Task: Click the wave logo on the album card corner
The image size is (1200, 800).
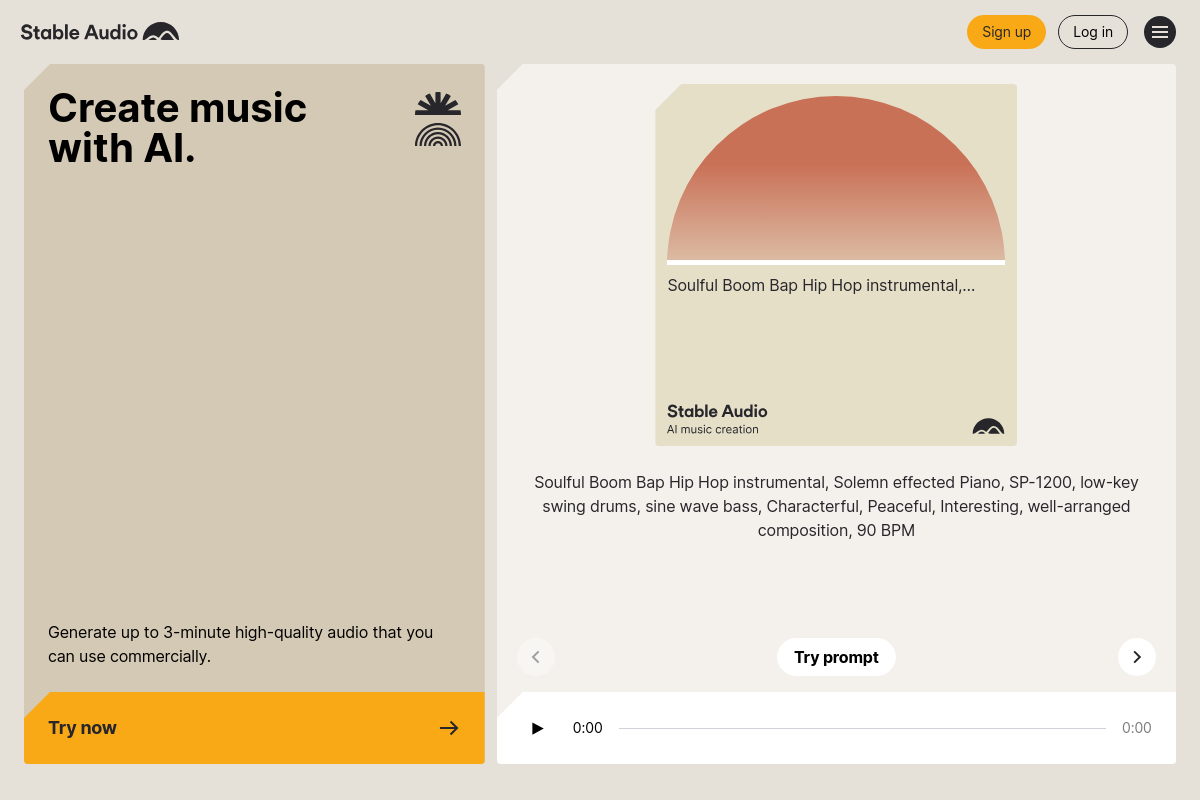Action: click(x=988, y=427)
